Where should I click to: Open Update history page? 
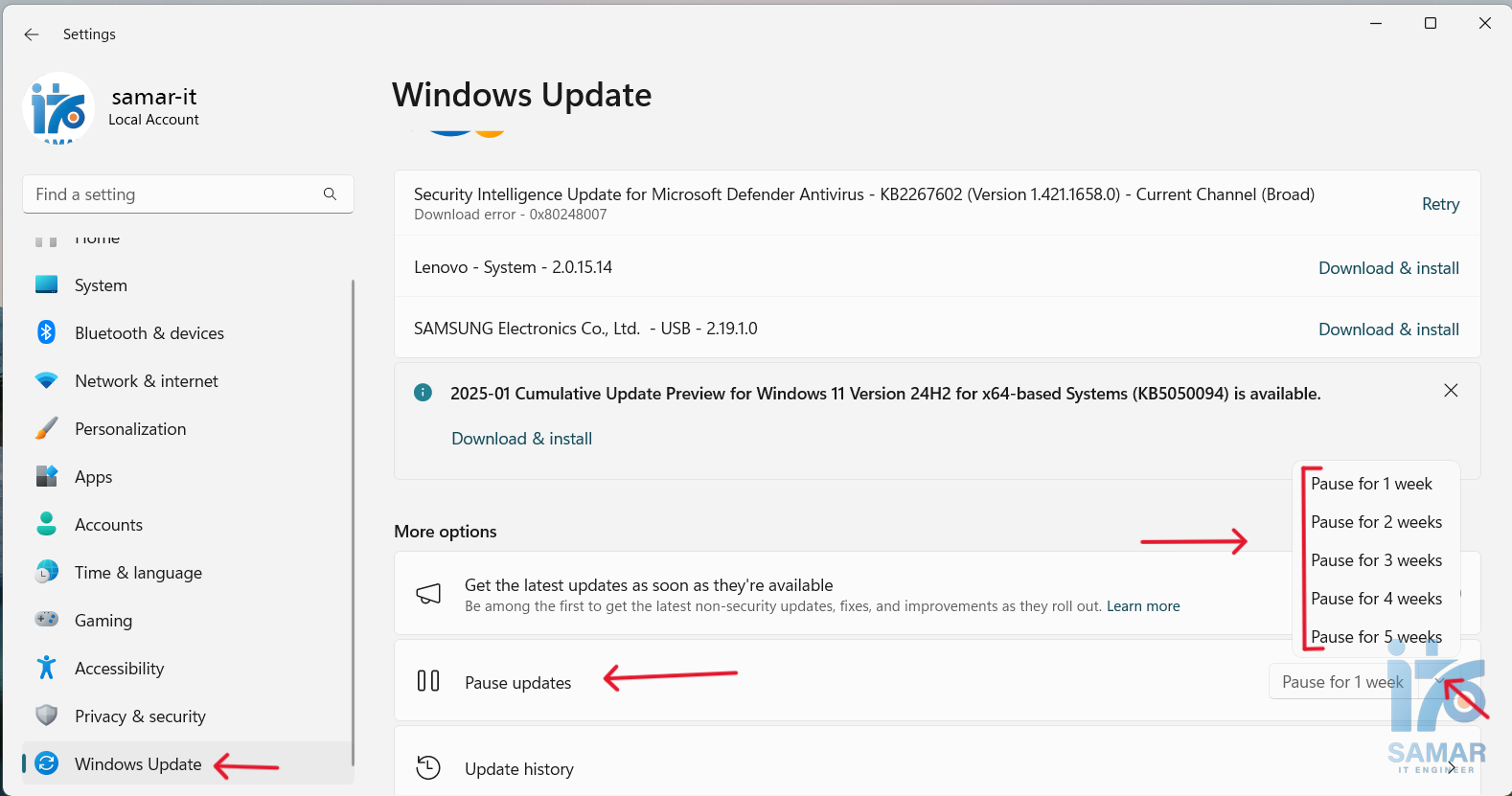[518, 769]
